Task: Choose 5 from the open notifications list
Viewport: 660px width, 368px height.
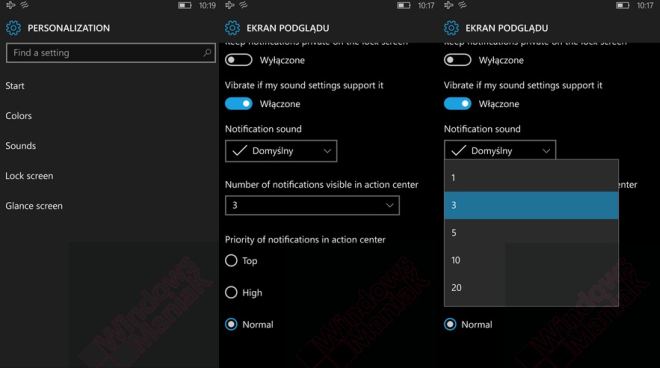Action: click(531, 232)
